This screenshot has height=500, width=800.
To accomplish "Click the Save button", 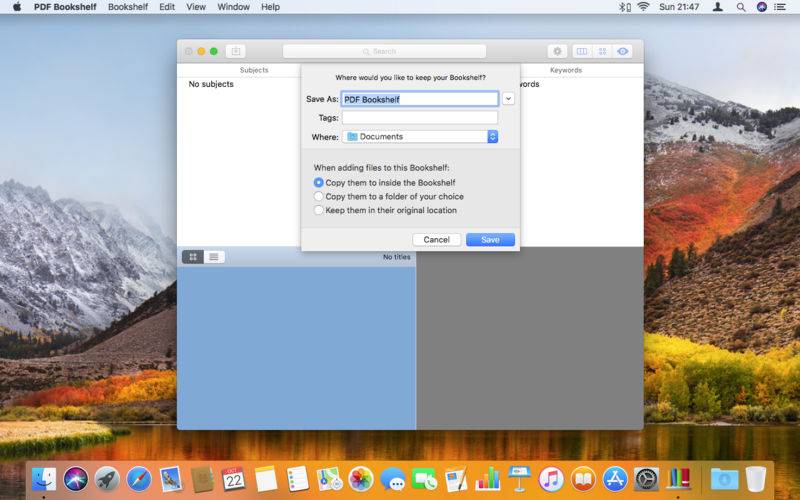I will (490, 239).
